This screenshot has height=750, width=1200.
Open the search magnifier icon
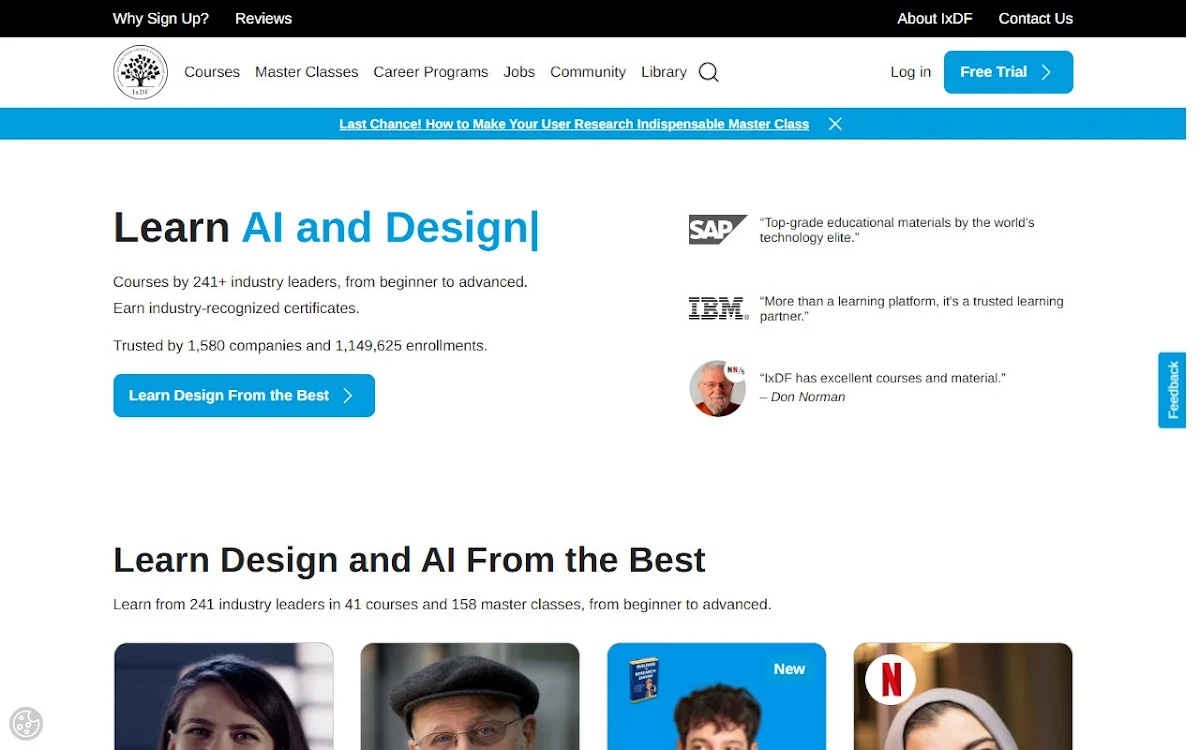tap(708, 72)
